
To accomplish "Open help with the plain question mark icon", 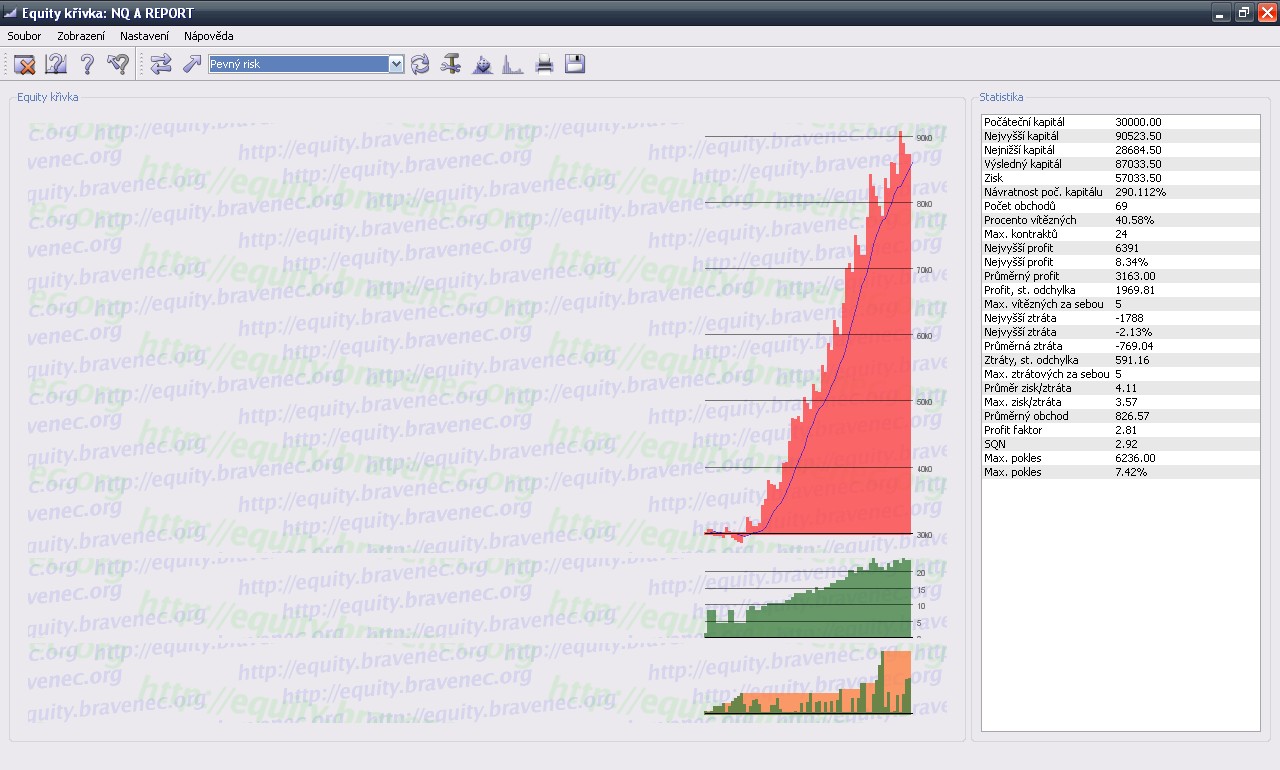I will [87, 64].
